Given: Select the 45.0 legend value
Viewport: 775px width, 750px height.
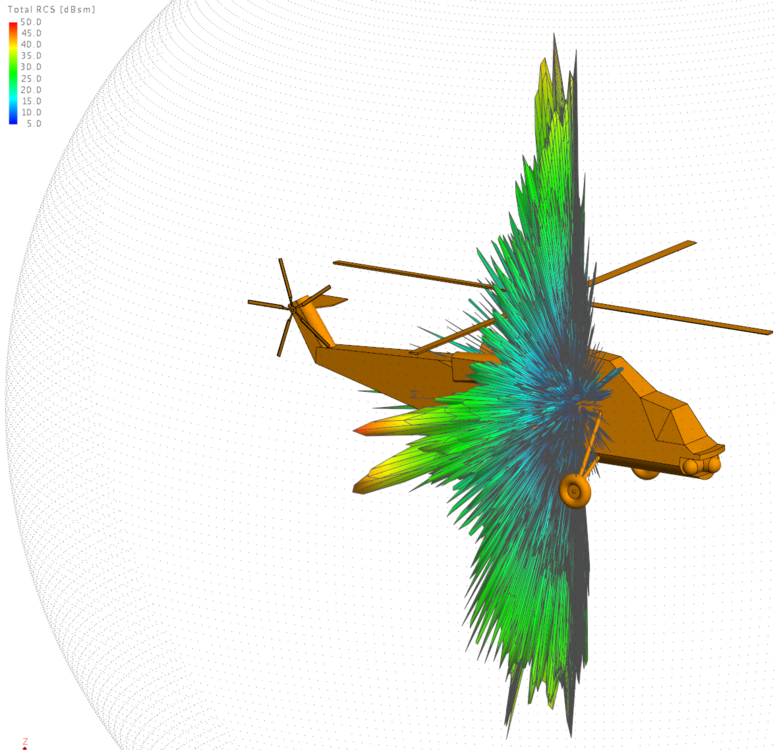Looking at the screenshot, I should click(x=31, y=33).
